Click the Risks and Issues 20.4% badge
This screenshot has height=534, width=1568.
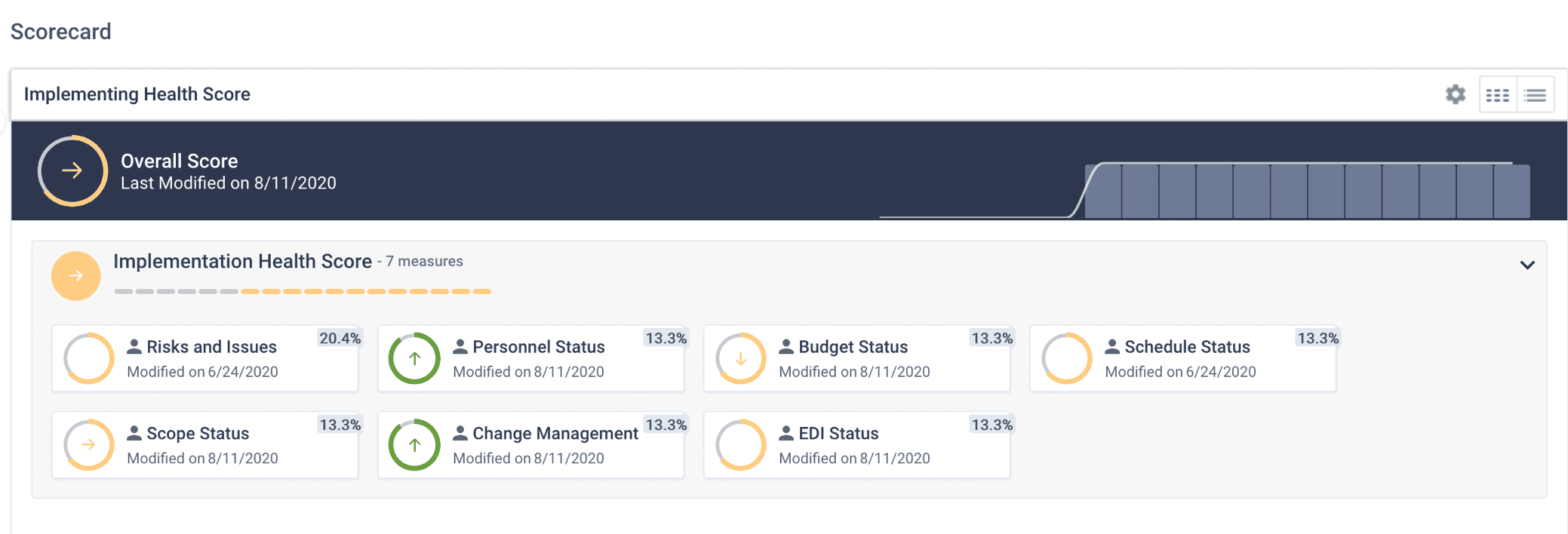point(340,339)
